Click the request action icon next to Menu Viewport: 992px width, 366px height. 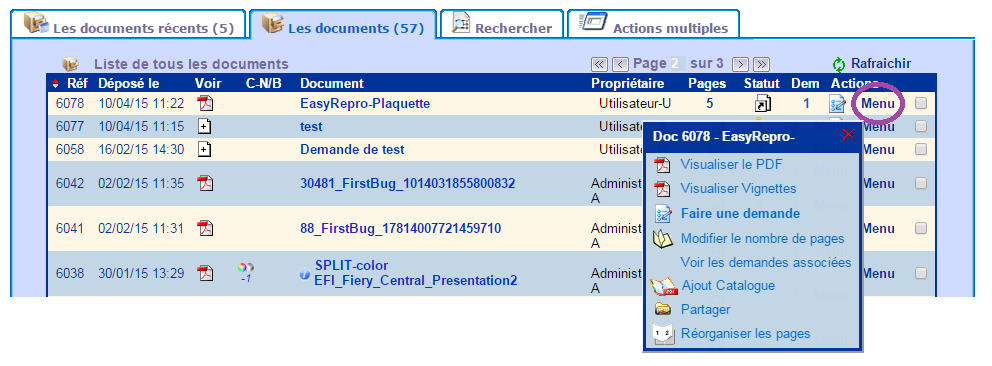click(x=838, y=104)
